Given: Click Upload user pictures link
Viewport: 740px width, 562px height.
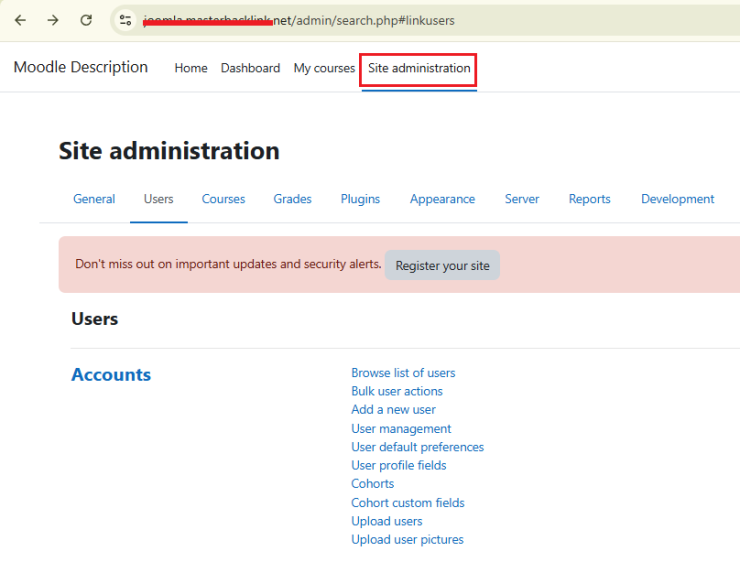Looking at the screenshot, I should click(x=407, y=539).
